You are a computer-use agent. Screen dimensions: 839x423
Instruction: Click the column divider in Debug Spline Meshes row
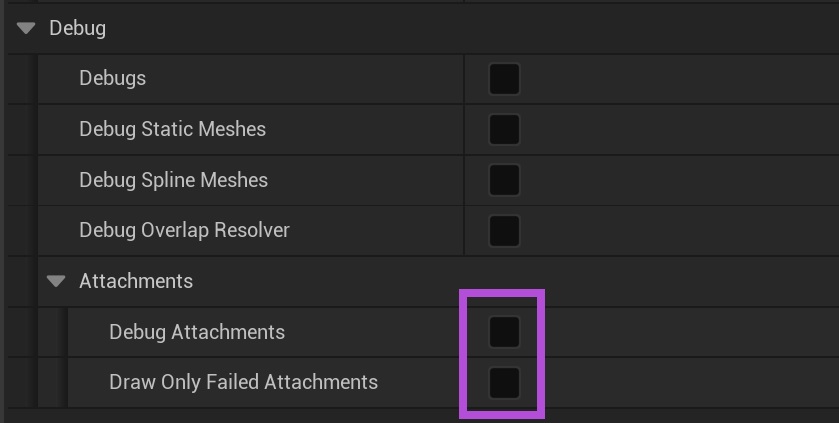[464, 180]
